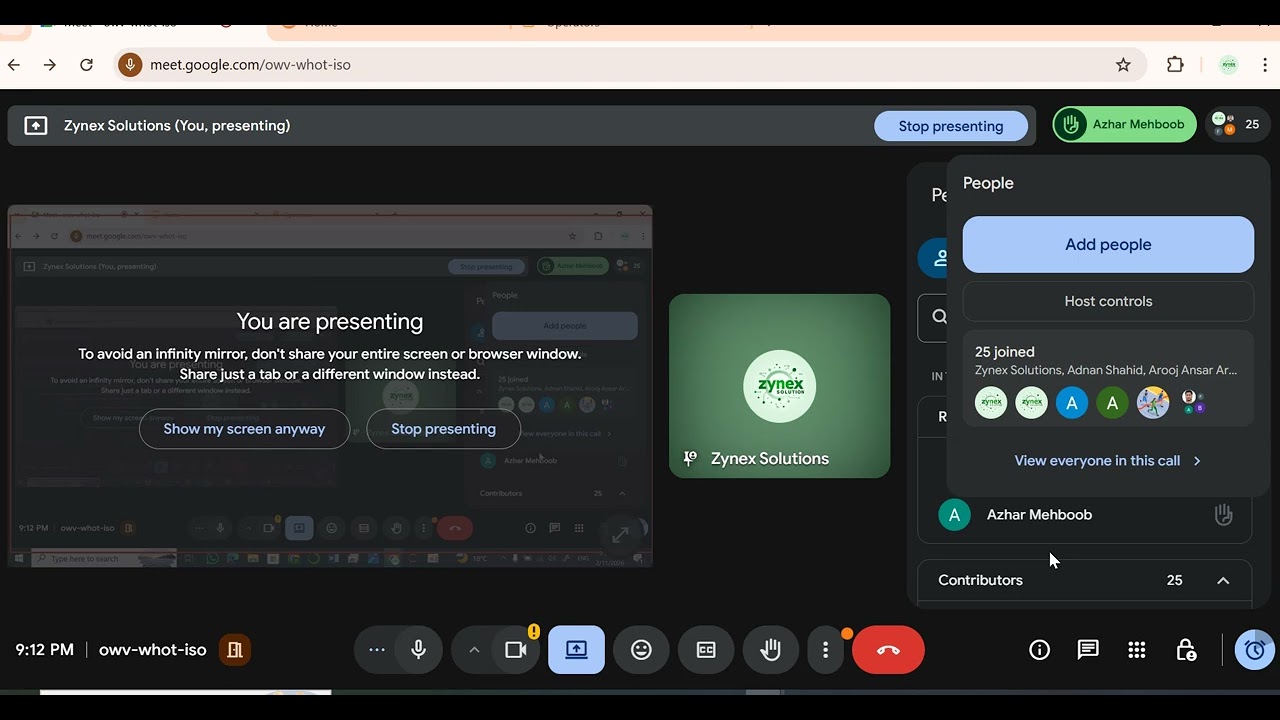Click raised hand icon beside Azhar Mehboob
1280x720 pixels.
click(x=1223, y=515)
